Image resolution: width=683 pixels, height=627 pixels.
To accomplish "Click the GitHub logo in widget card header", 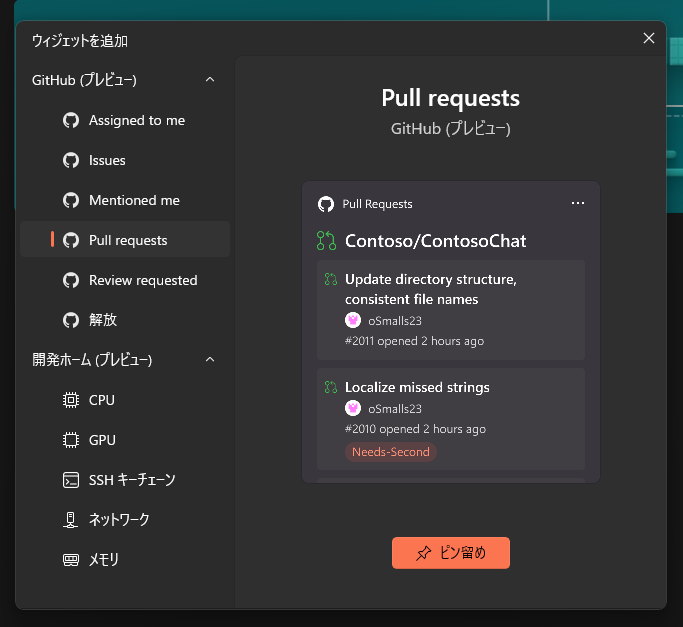I will coord(326,204).
